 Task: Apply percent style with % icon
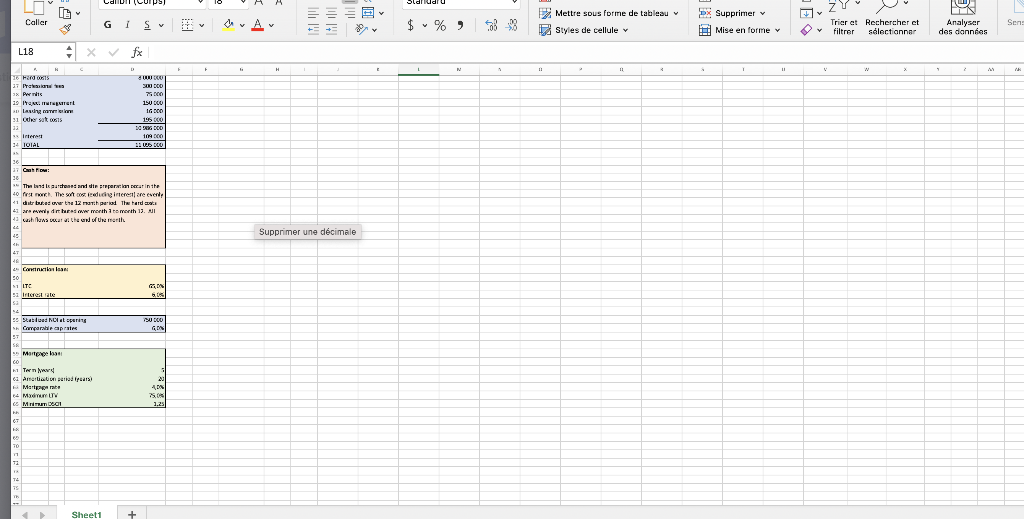(x=440, y=25)
